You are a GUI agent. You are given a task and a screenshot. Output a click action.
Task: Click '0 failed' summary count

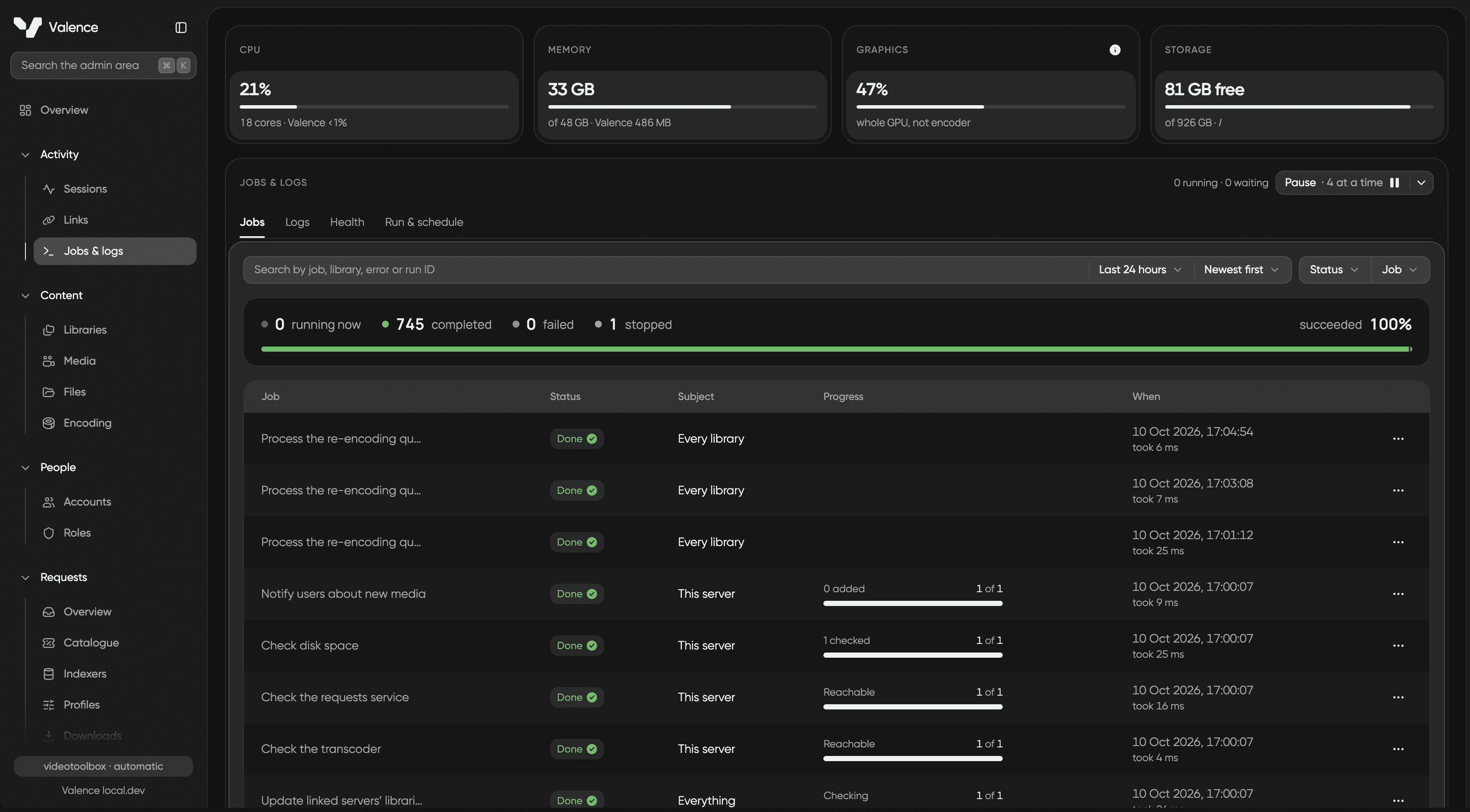click(543, 325)
